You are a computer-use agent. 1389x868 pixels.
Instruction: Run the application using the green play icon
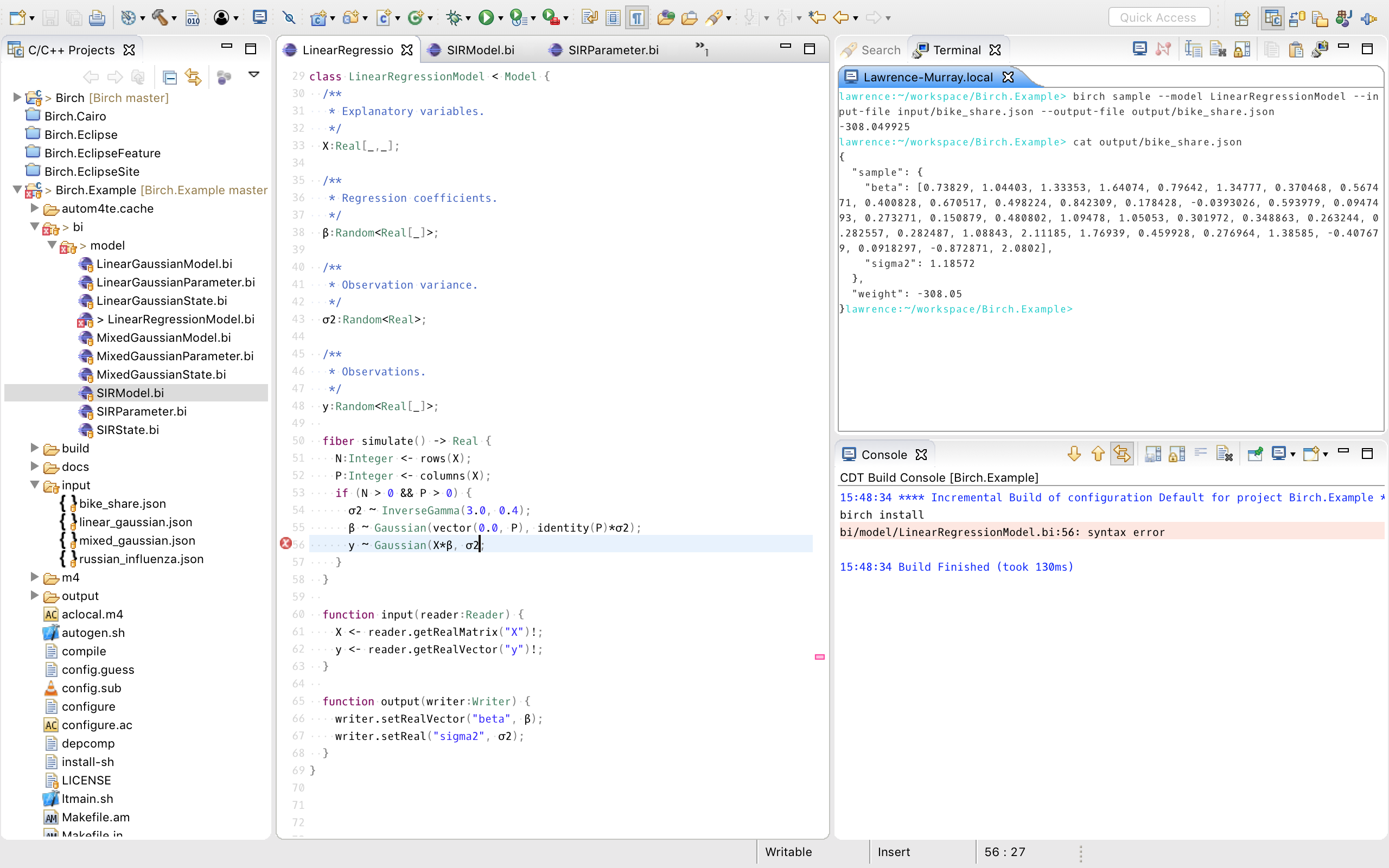tap(486, 17)
